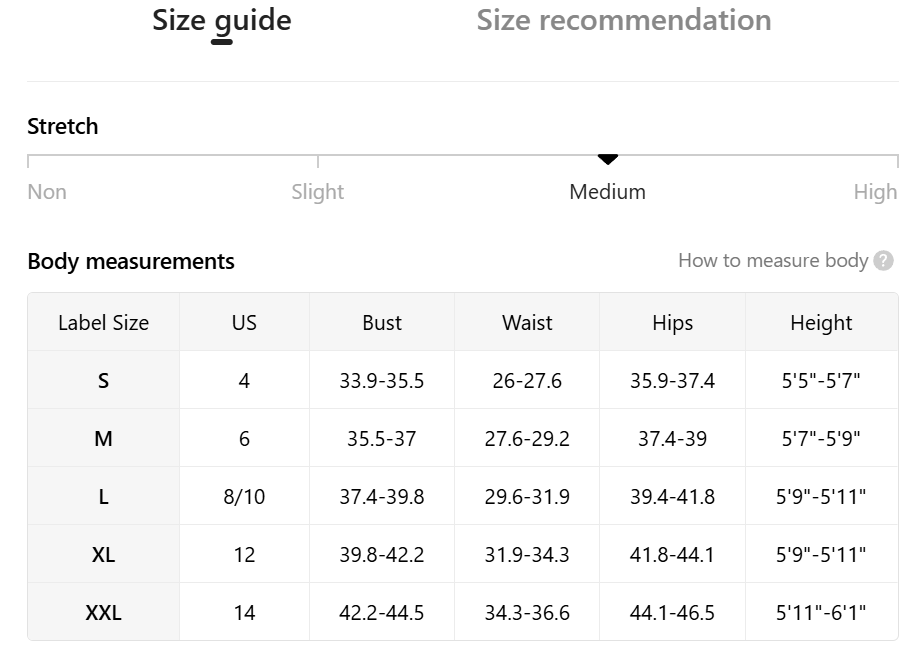Screen dimensions: 913x654
Task: Click the High stretch label
Action: tap(875, 192)
